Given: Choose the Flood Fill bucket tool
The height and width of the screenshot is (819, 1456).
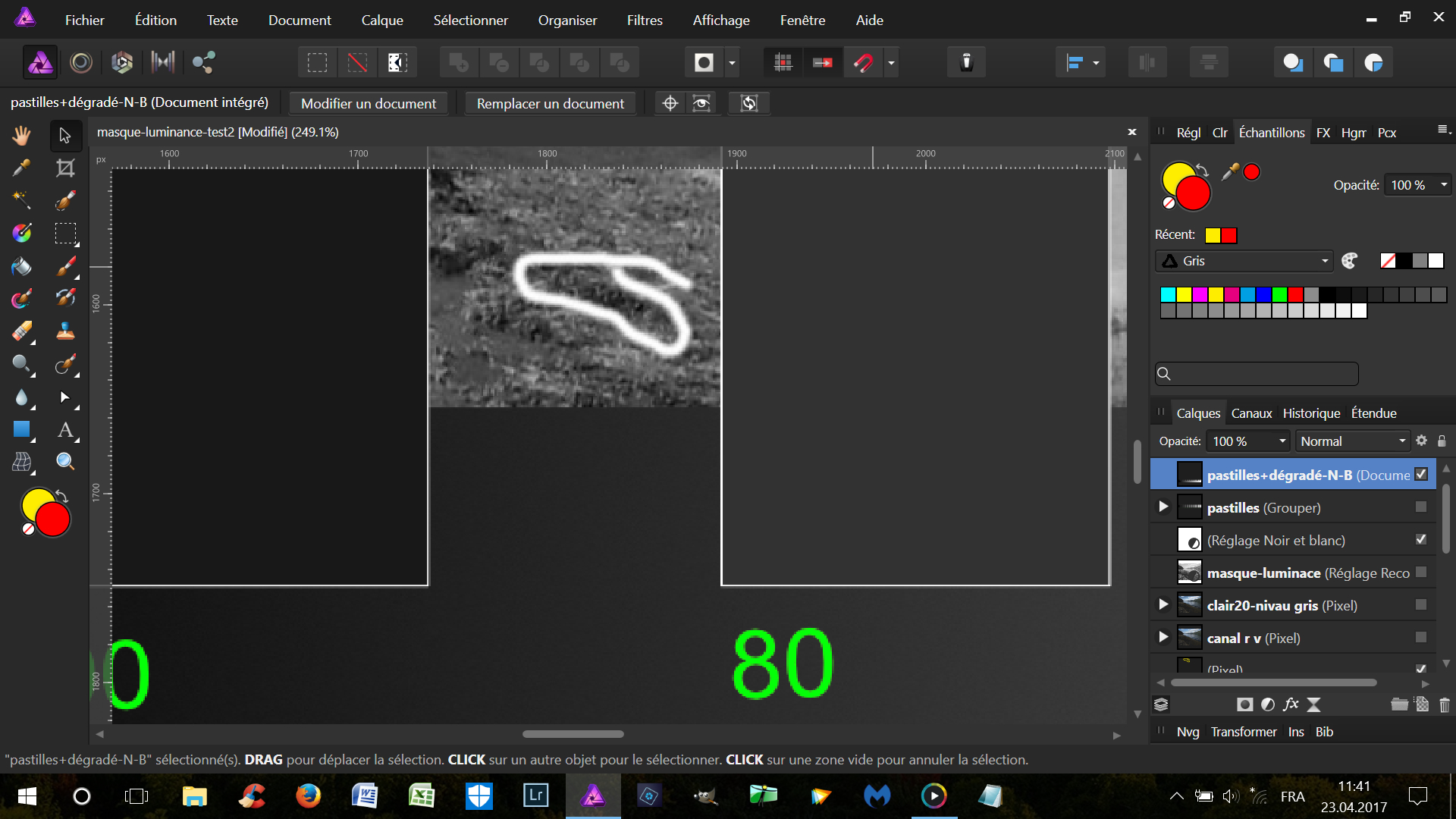Looking at the screenshot, I should click(21, 266).
